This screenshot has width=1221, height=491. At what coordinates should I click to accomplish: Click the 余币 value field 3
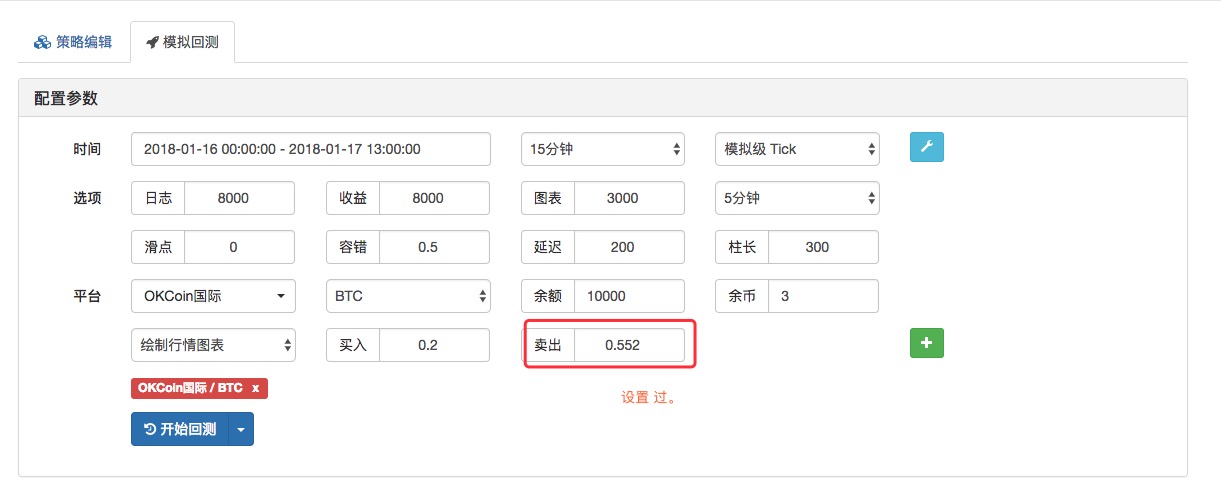click(823, 296)
